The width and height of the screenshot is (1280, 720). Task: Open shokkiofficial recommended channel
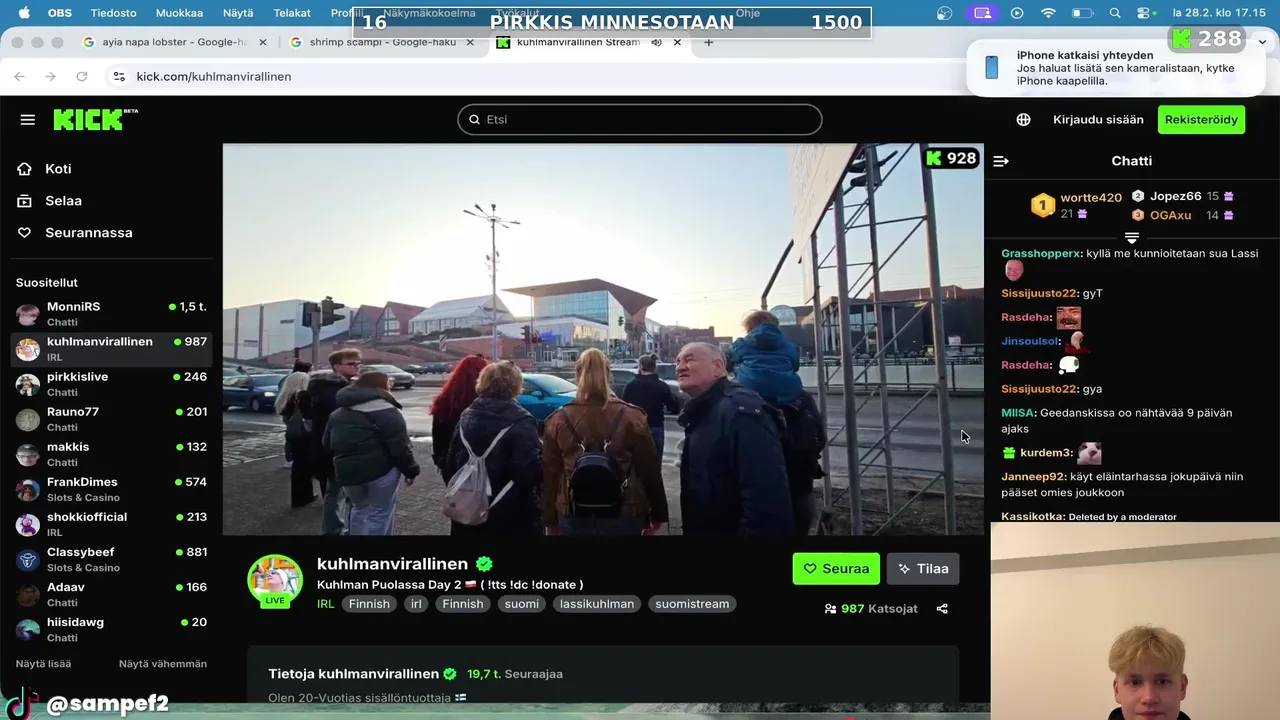click(x=112, y=524)
